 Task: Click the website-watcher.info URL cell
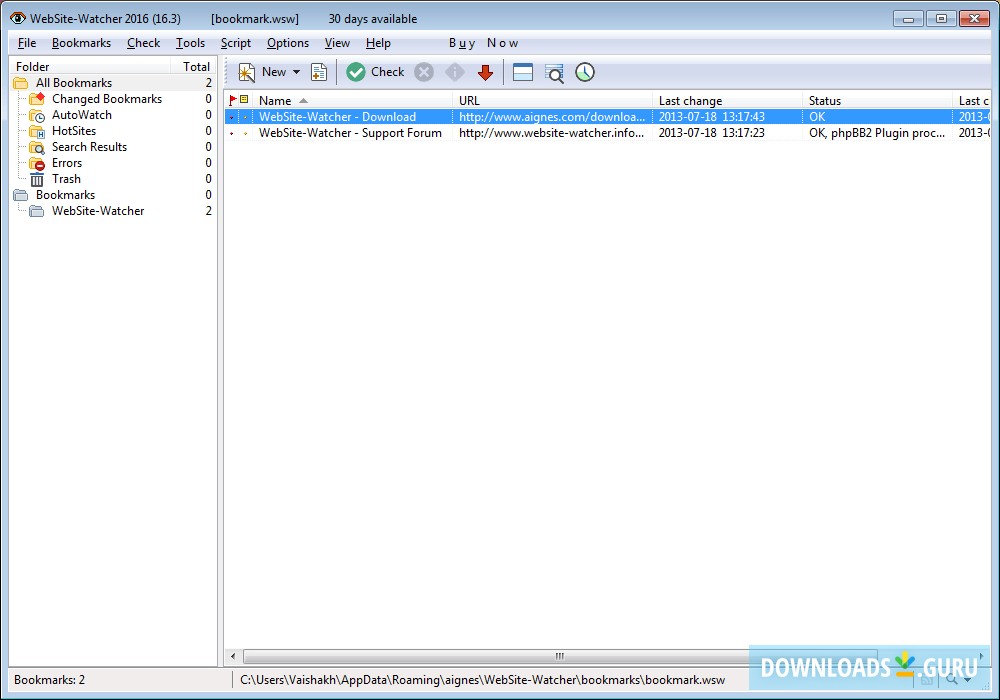click(552, 133)
